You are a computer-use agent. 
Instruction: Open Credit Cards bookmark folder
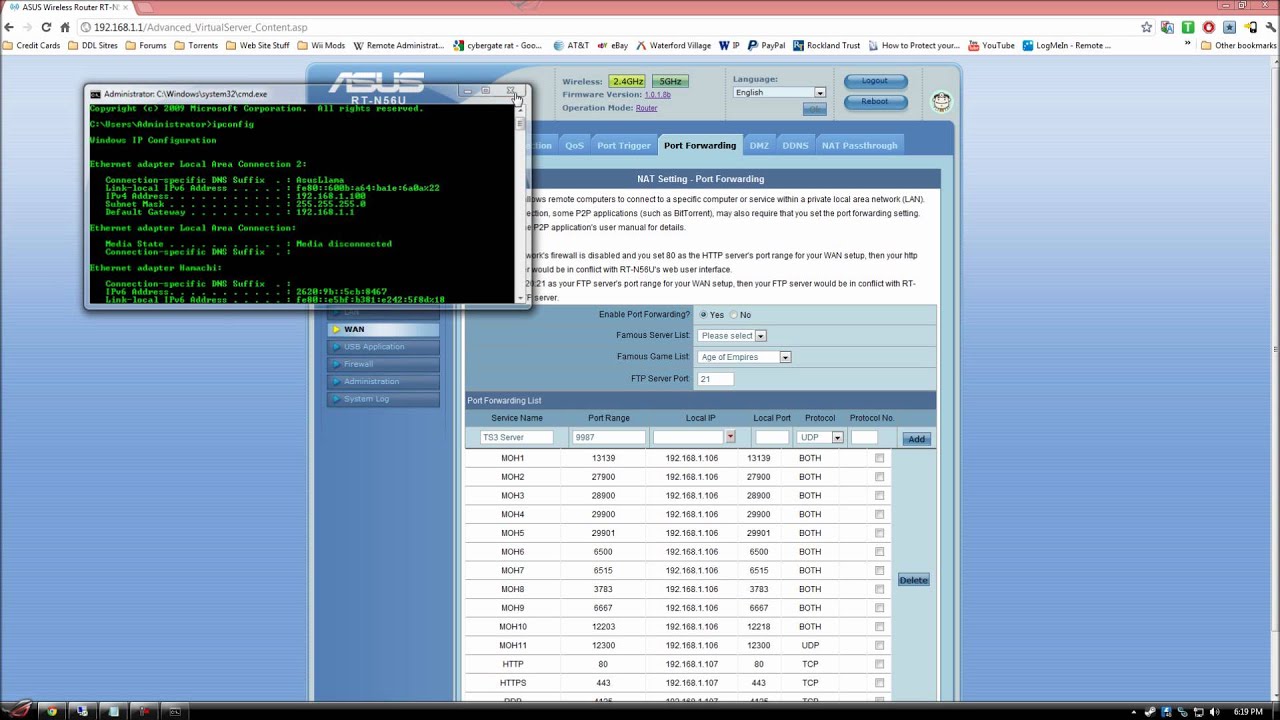[x=32, y=45]
